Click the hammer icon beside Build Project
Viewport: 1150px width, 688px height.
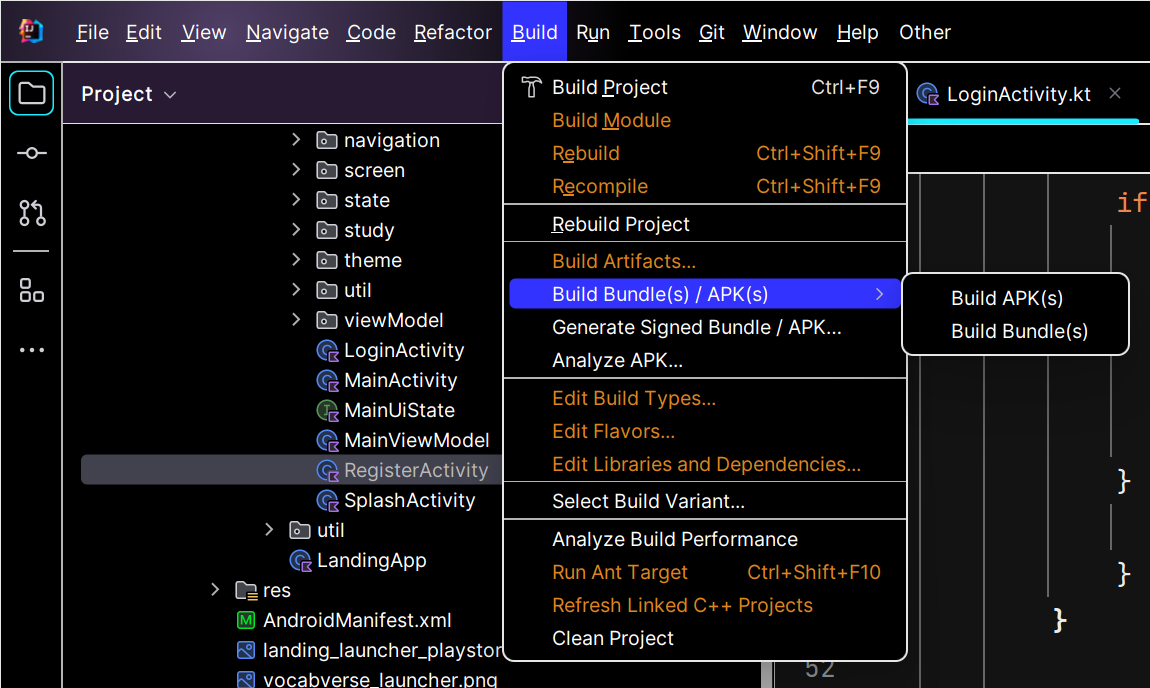point(531,87)
